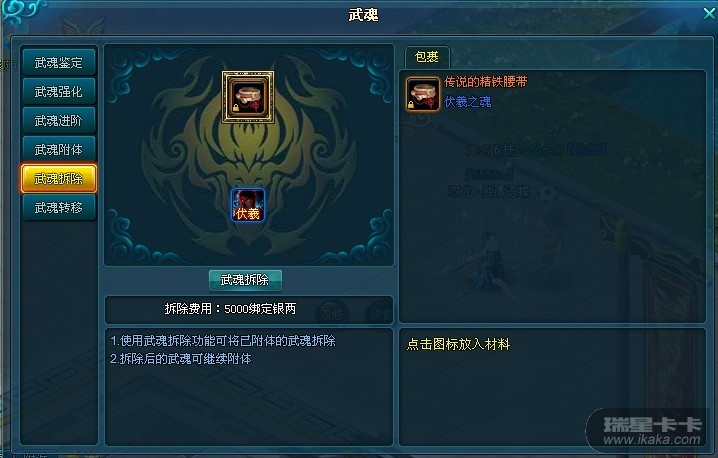Open the 武魂鉴定 tab
Viewport: 718px width, 458px height.
pyautogui.click(x=59, y=62)
